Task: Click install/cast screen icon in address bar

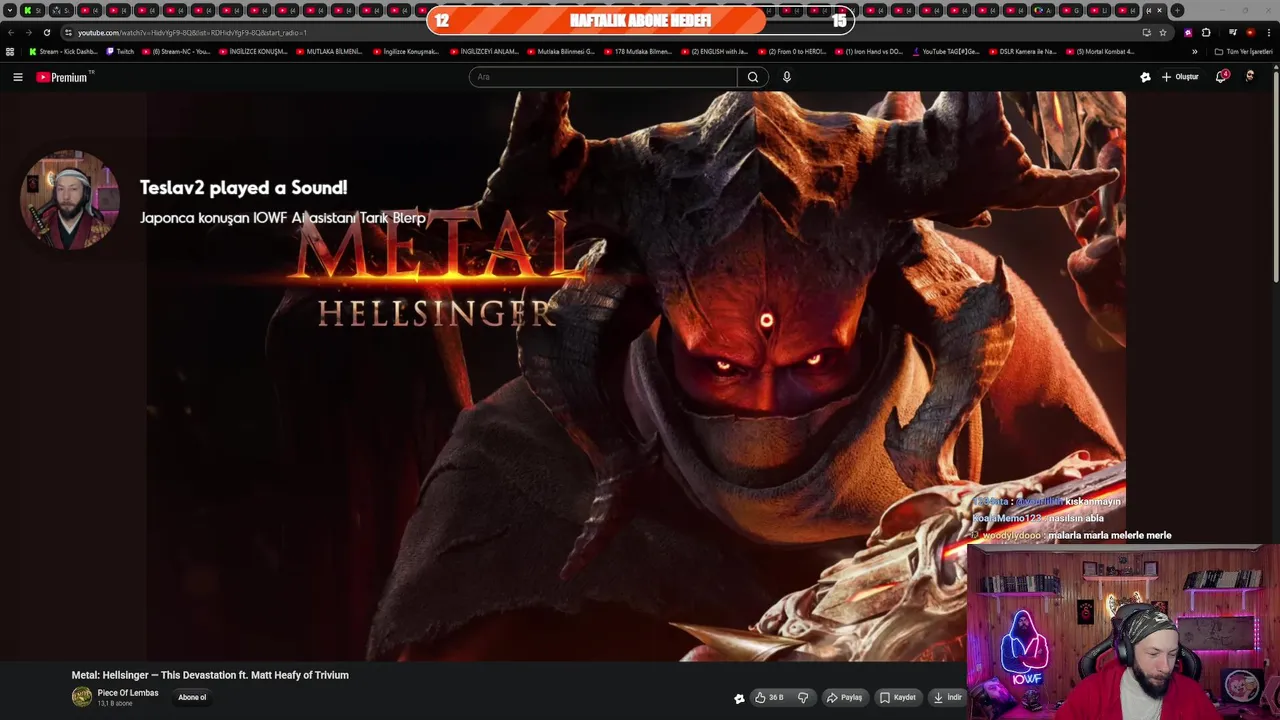Action: (1147, 32)
